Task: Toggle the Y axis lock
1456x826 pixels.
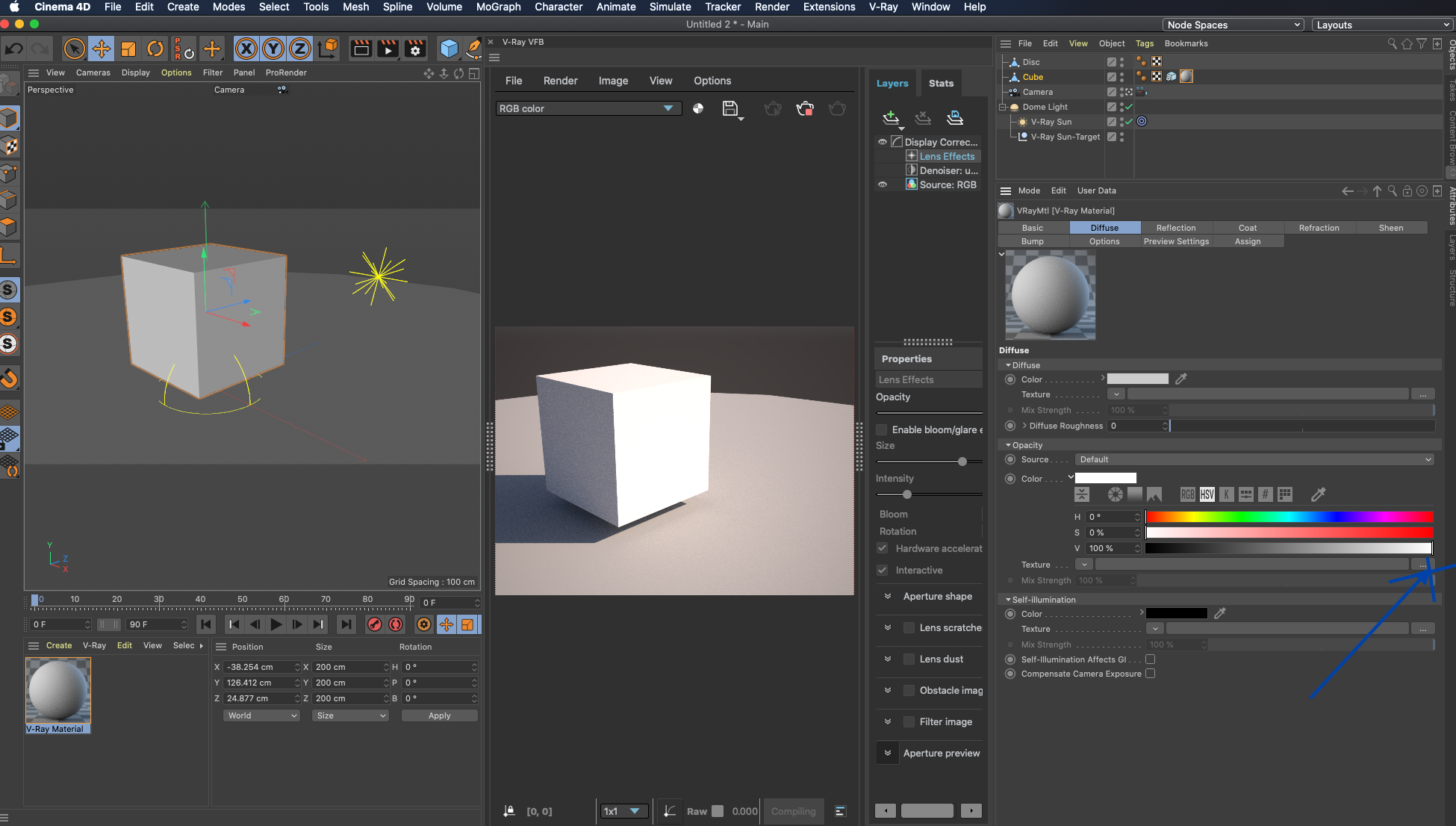Action: [x=273, y=49]
